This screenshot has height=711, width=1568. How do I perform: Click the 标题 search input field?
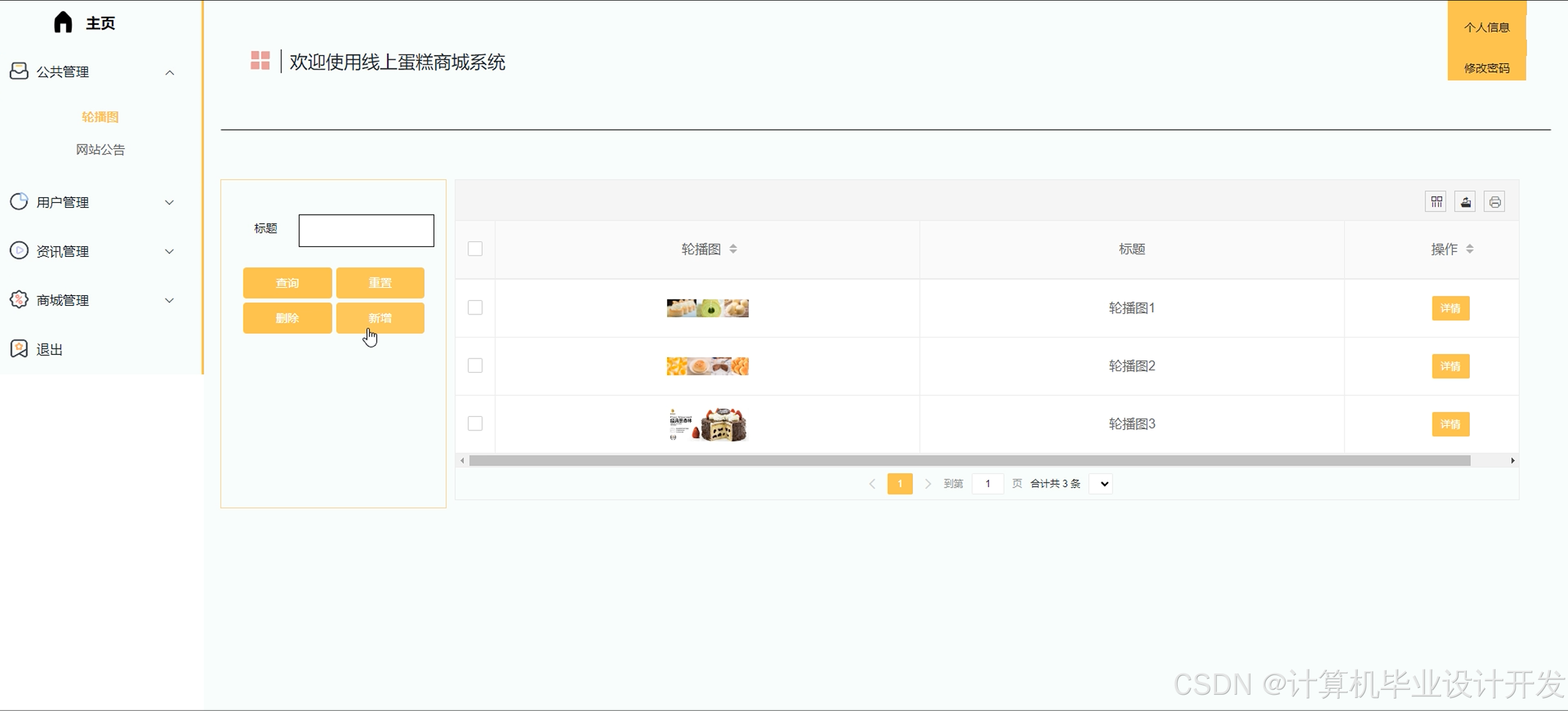point(366,230)
